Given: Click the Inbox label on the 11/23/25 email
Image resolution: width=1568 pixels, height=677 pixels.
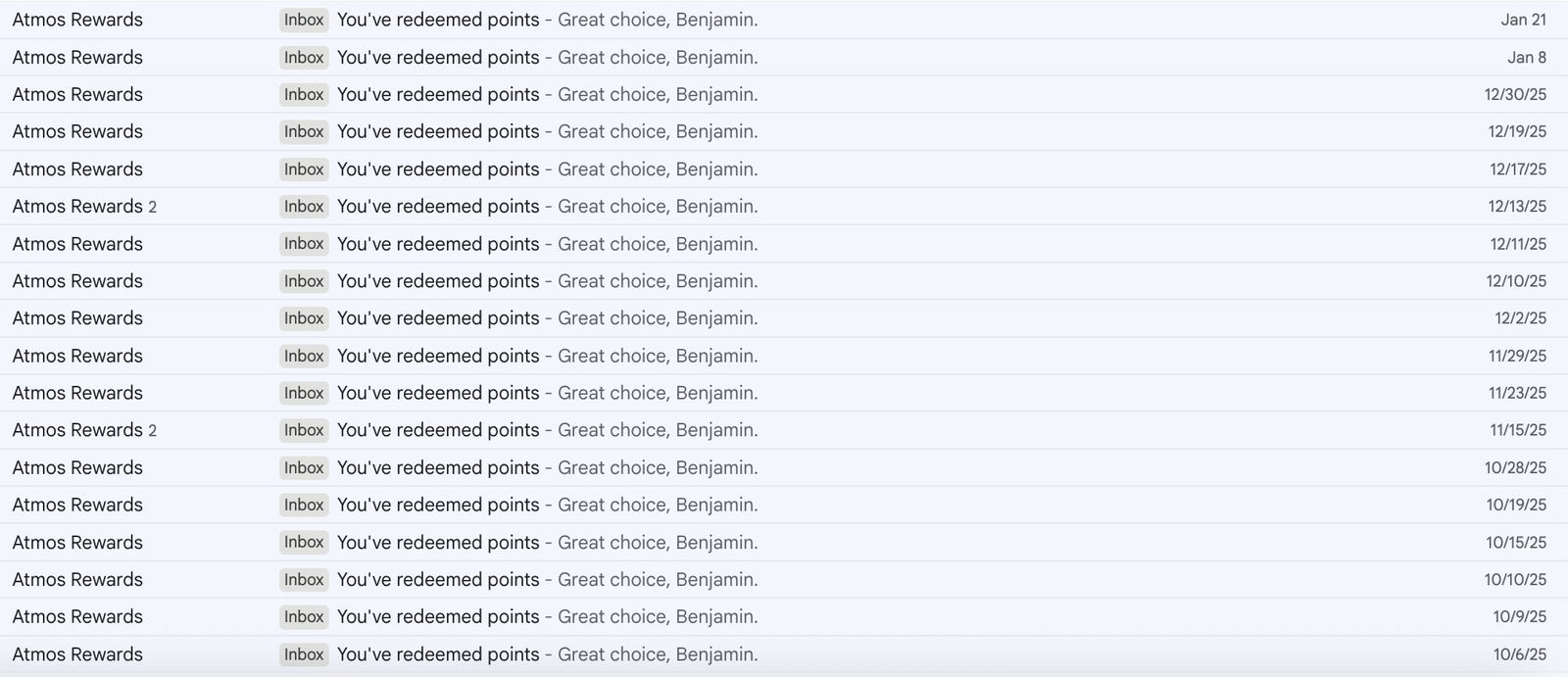Looking at the screenshot, I should coord(304,393).
